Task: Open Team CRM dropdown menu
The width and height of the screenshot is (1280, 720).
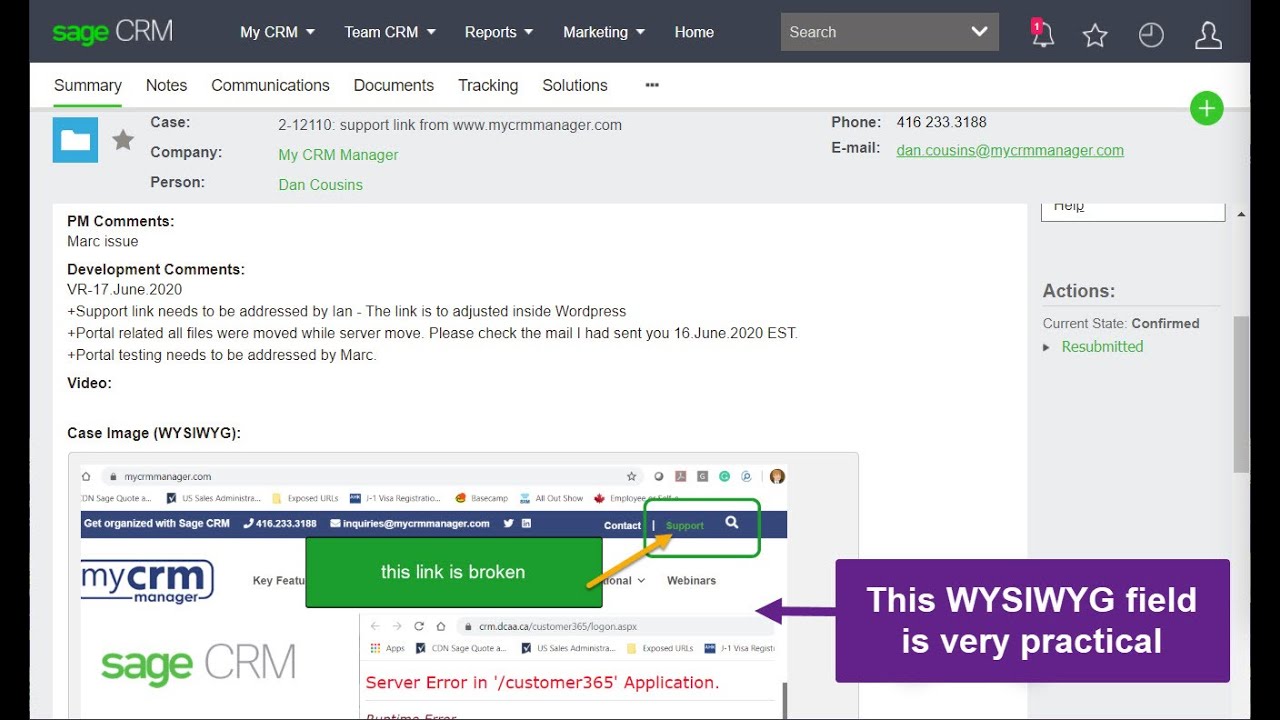Action: [390, 32]
